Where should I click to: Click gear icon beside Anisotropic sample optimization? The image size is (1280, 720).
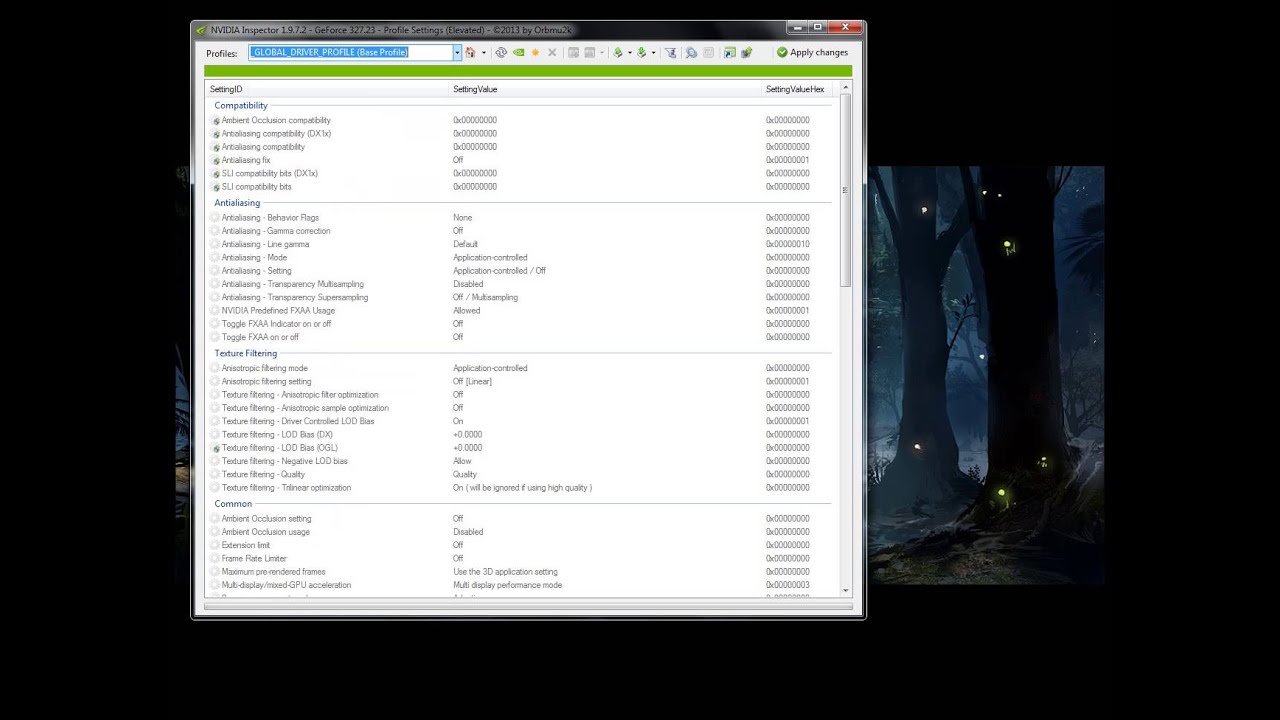(215, 408)
